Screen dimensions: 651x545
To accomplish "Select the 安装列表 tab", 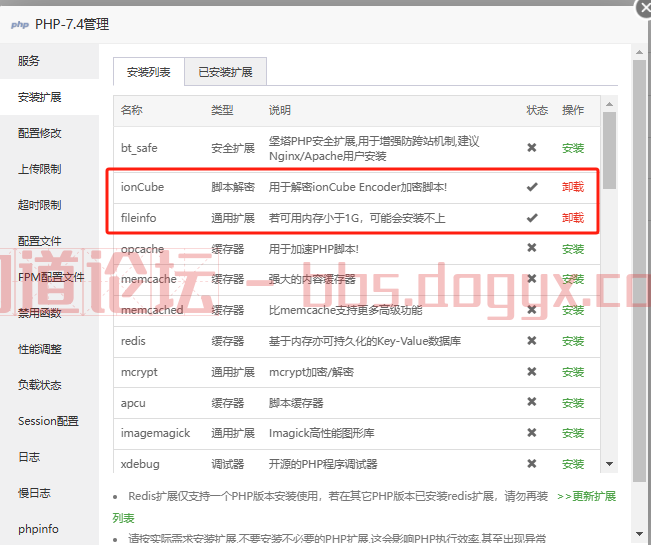I will pyautogui.click(x=148, y=72).
